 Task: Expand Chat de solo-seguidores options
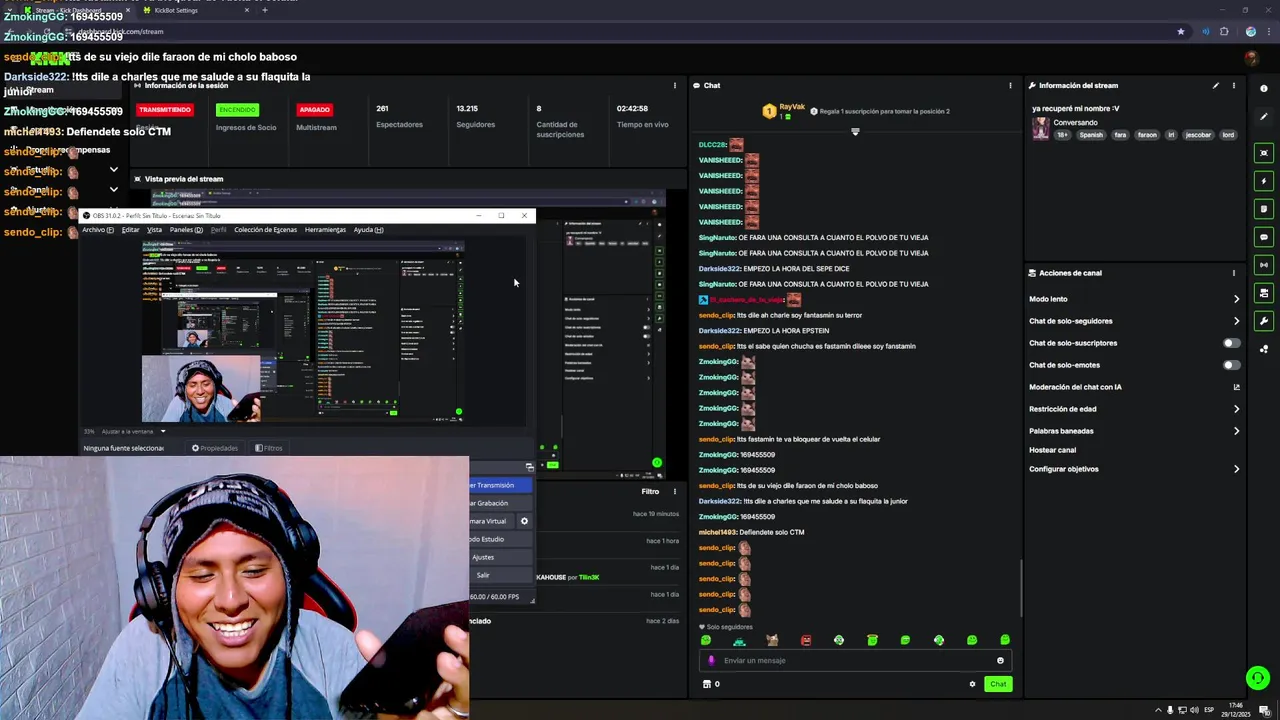pyautogui.click(x=1236, y=321)
